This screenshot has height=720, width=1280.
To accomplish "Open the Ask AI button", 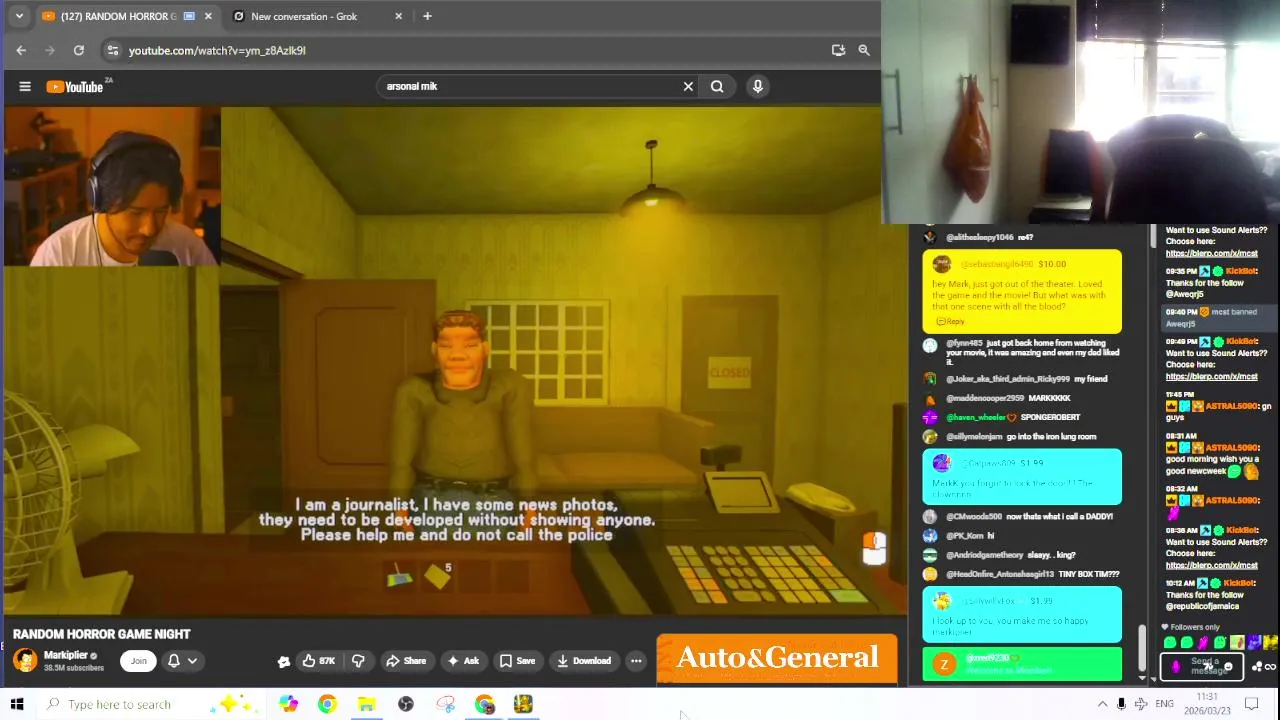I will (463, 660).
